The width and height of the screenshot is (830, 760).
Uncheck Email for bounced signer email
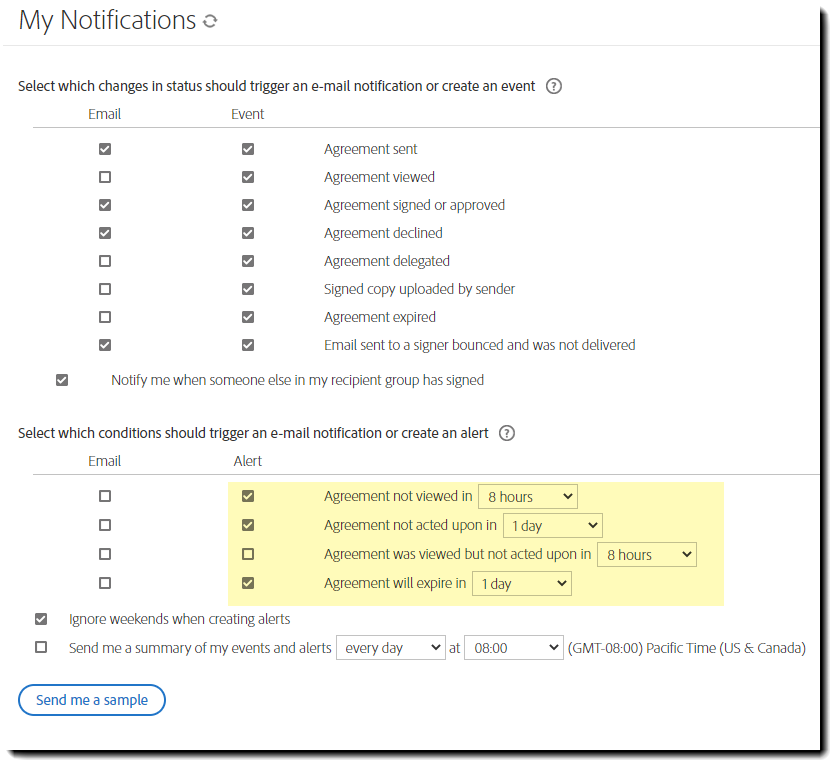tap(104, 344)
